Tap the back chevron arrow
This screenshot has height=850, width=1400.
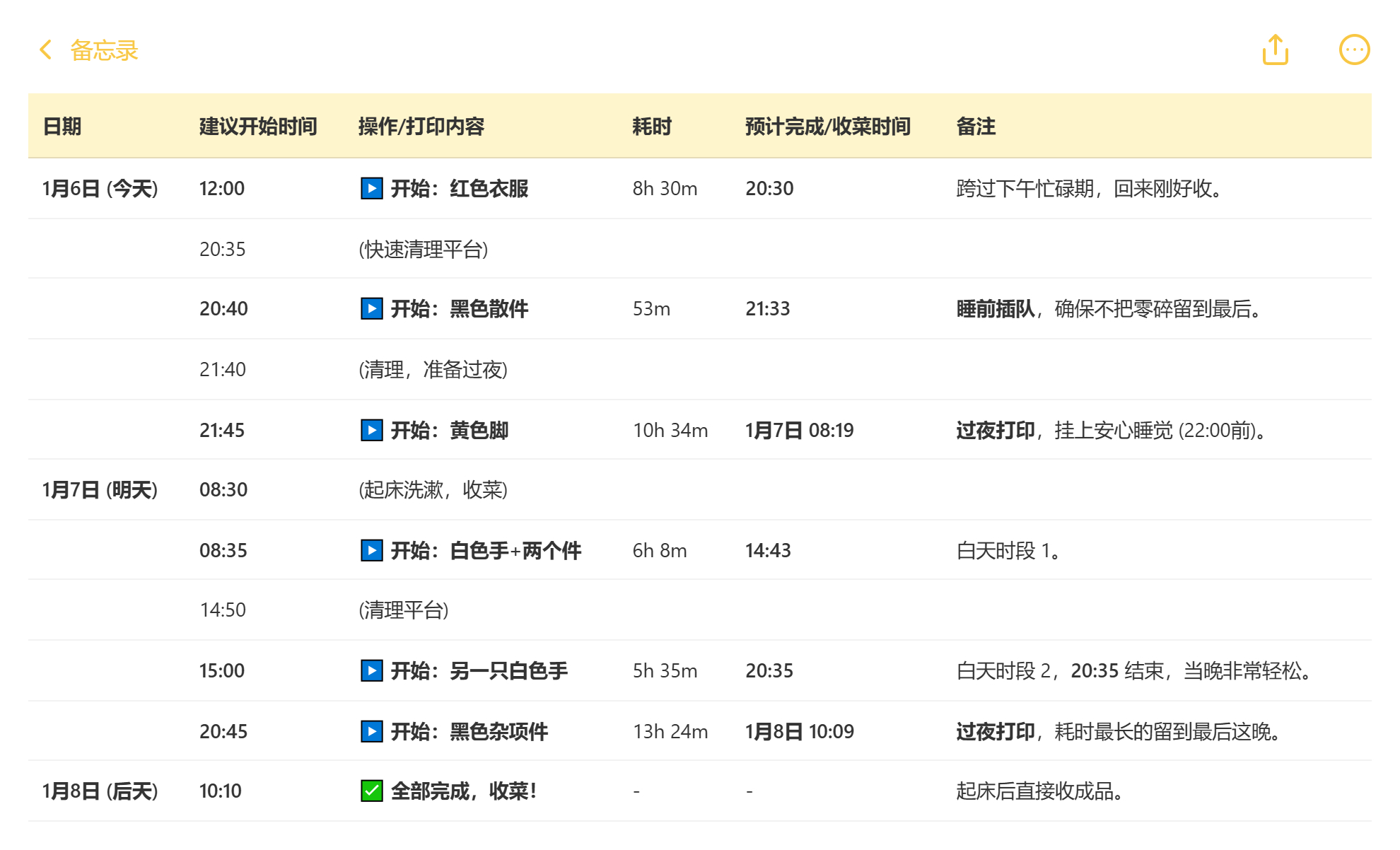[x=46, y=50]
